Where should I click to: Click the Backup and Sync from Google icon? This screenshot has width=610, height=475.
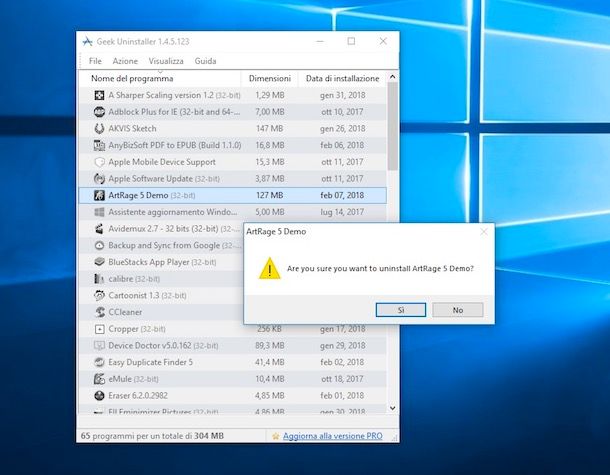(99, 245)
